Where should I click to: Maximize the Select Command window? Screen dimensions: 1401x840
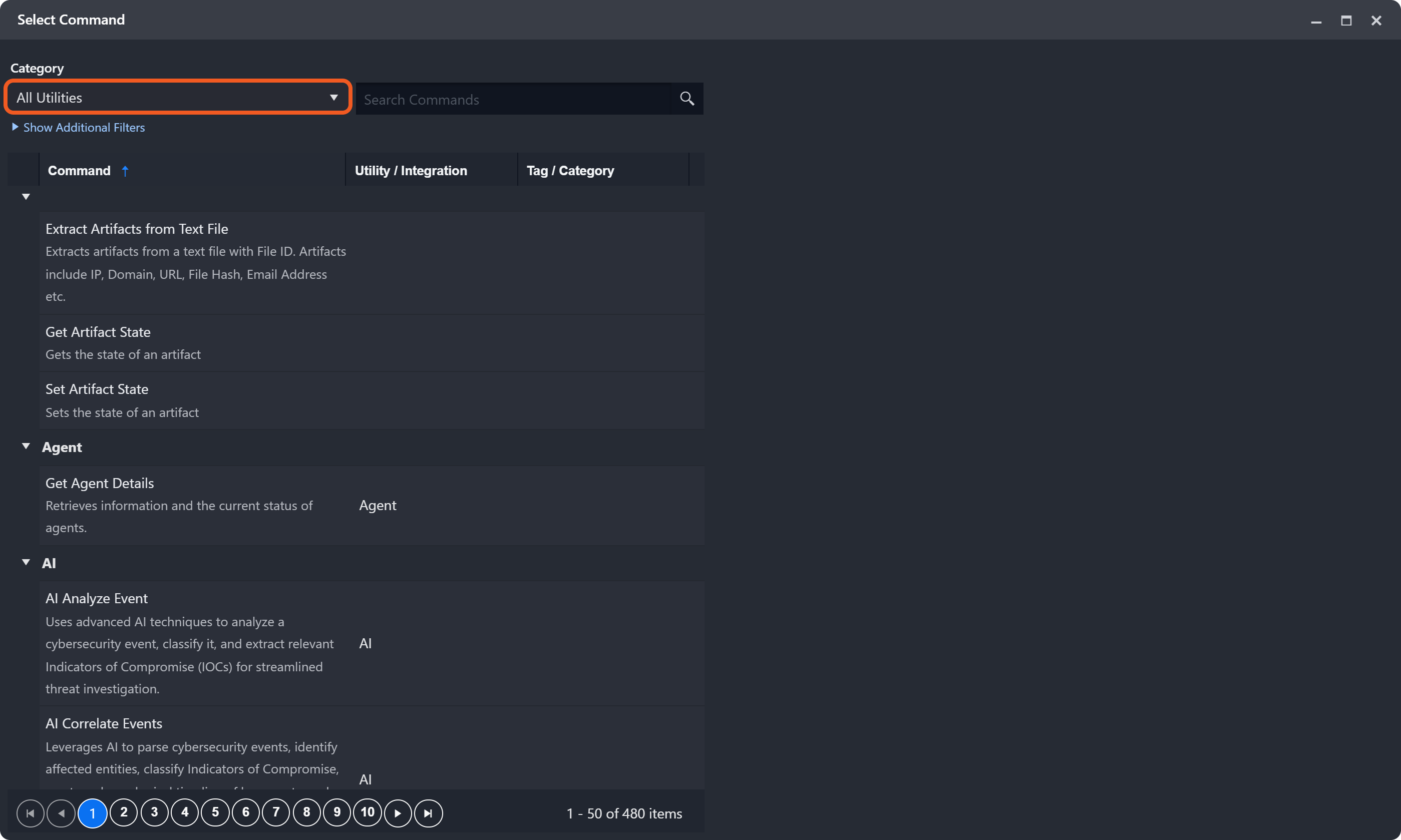click(x=1345, y=21)
